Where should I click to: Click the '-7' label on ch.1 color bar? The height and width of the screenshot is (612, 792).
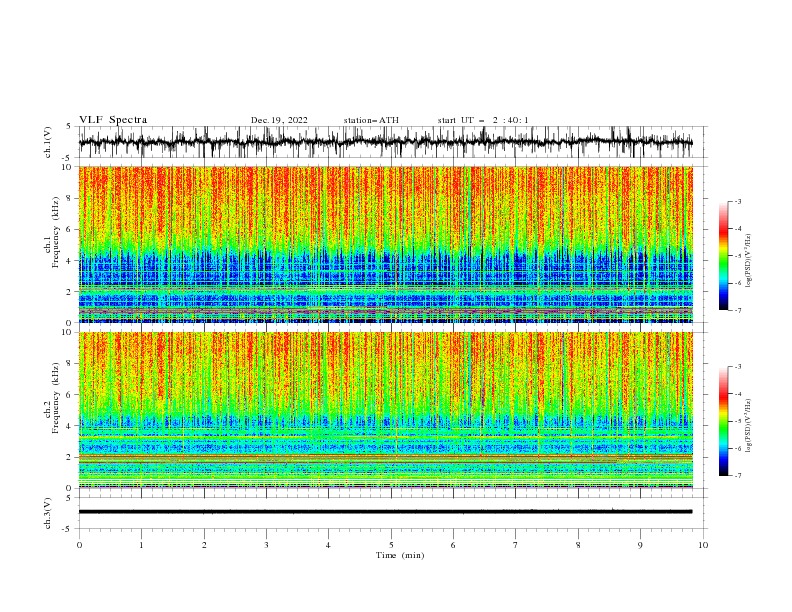(737, 311)
